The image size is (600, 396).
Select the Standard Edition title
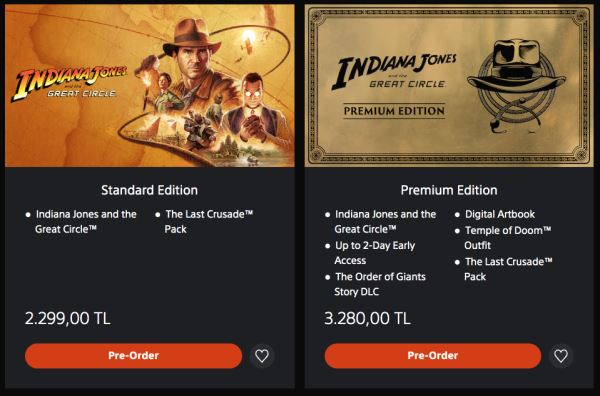(x=150, y=190)
